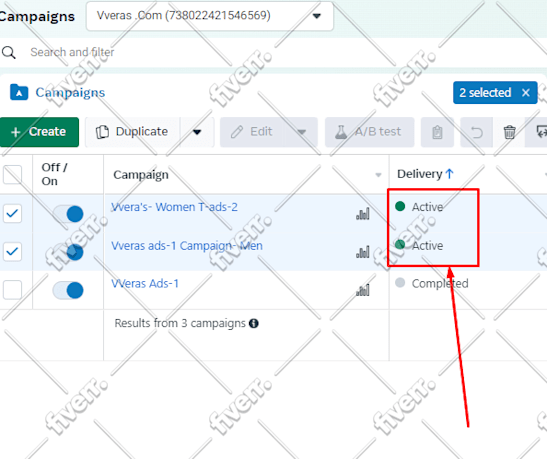Click the Search and filter field
The image size is (547, 459).
tap(72, 52)
